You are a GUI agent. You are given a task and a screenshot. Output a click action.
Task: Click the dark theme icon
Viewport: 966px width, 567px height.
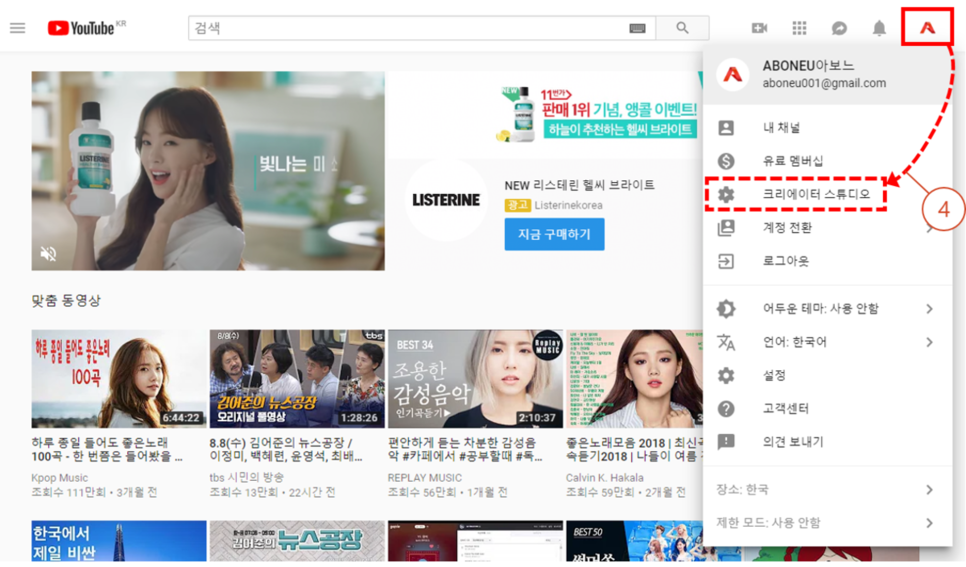tap(726, 308)
